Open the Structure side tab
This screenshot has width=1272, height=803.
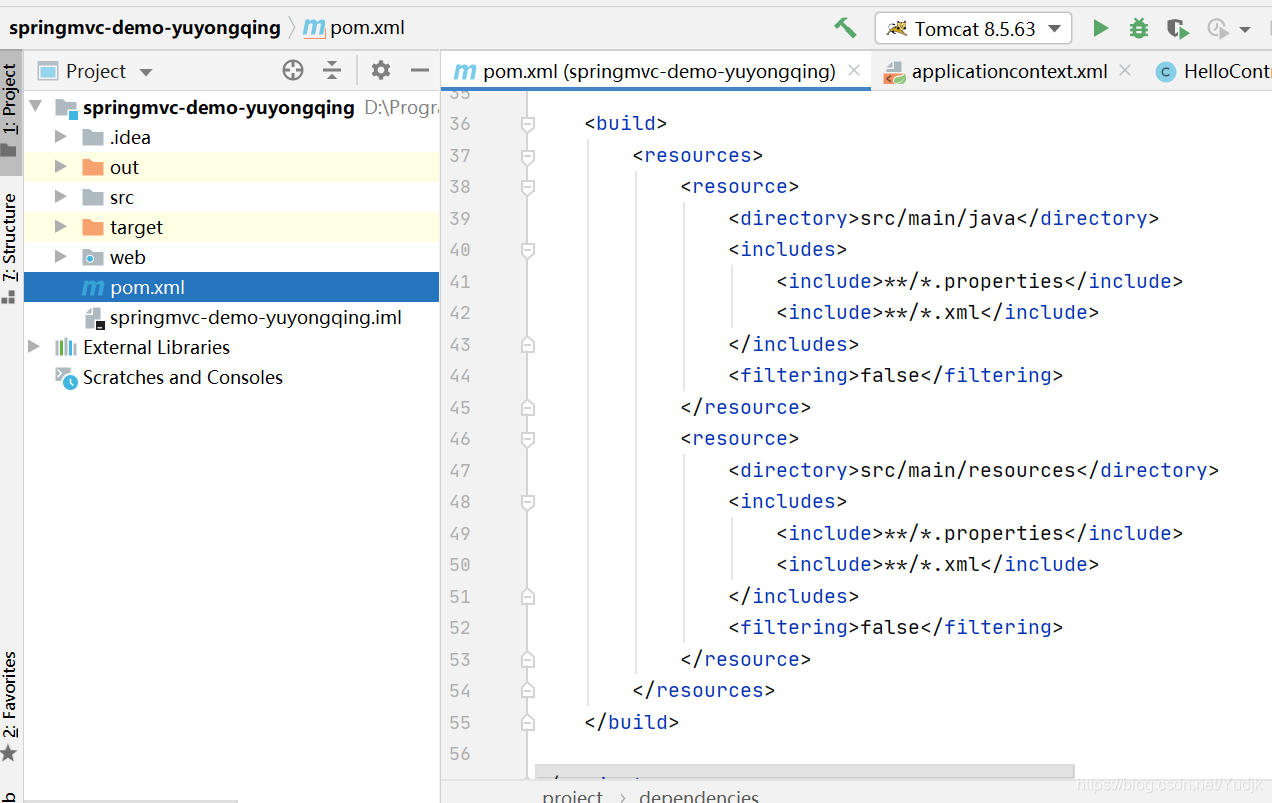tap(10, 238)
